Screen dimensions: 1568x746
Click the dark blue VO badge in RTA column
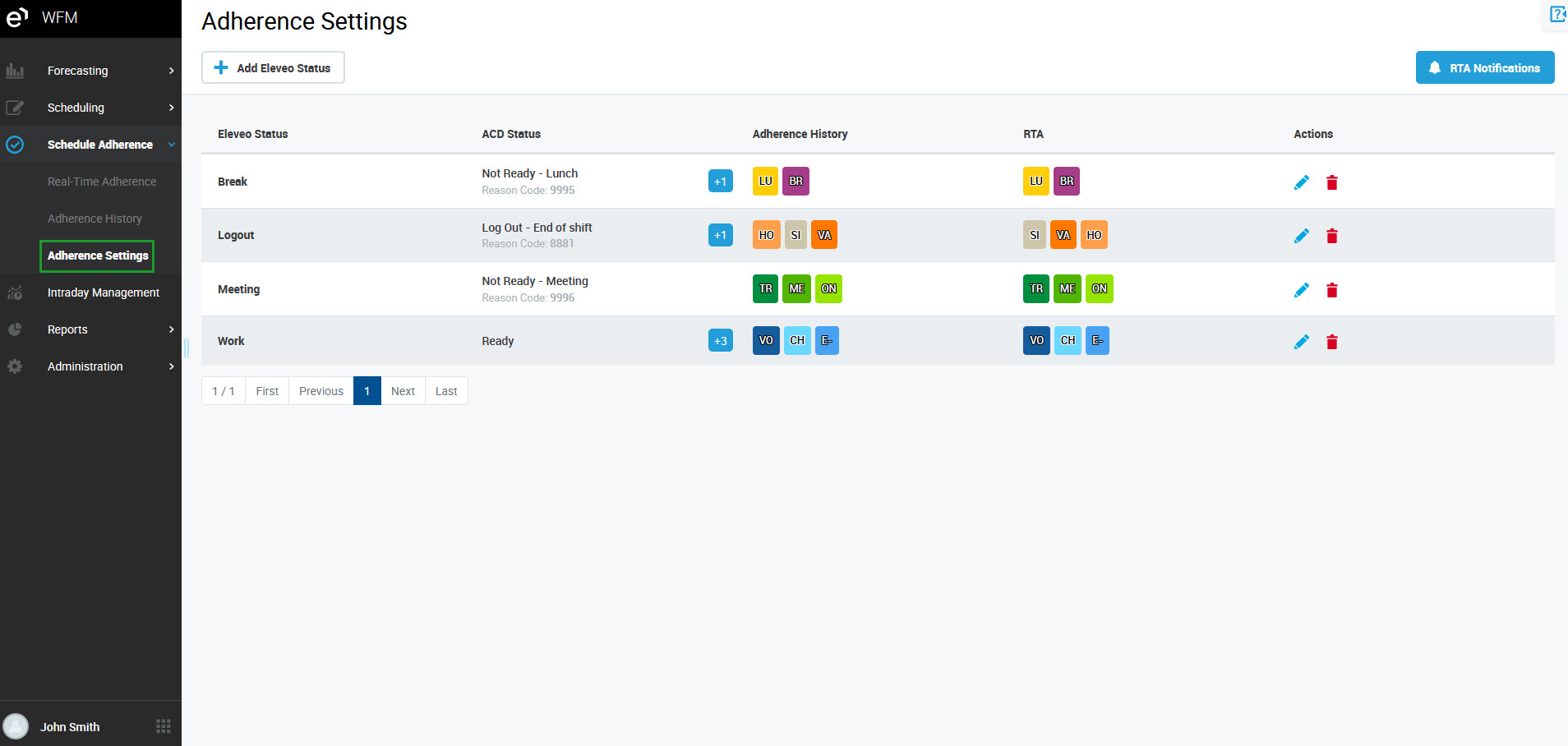[x=1036, y=341]
